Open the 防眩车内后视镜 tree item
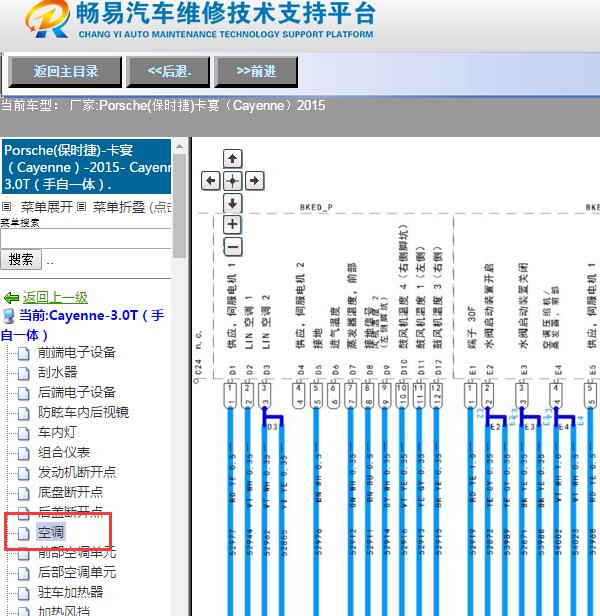This screenshot has width=600, height=616. [x=83, y=412]
